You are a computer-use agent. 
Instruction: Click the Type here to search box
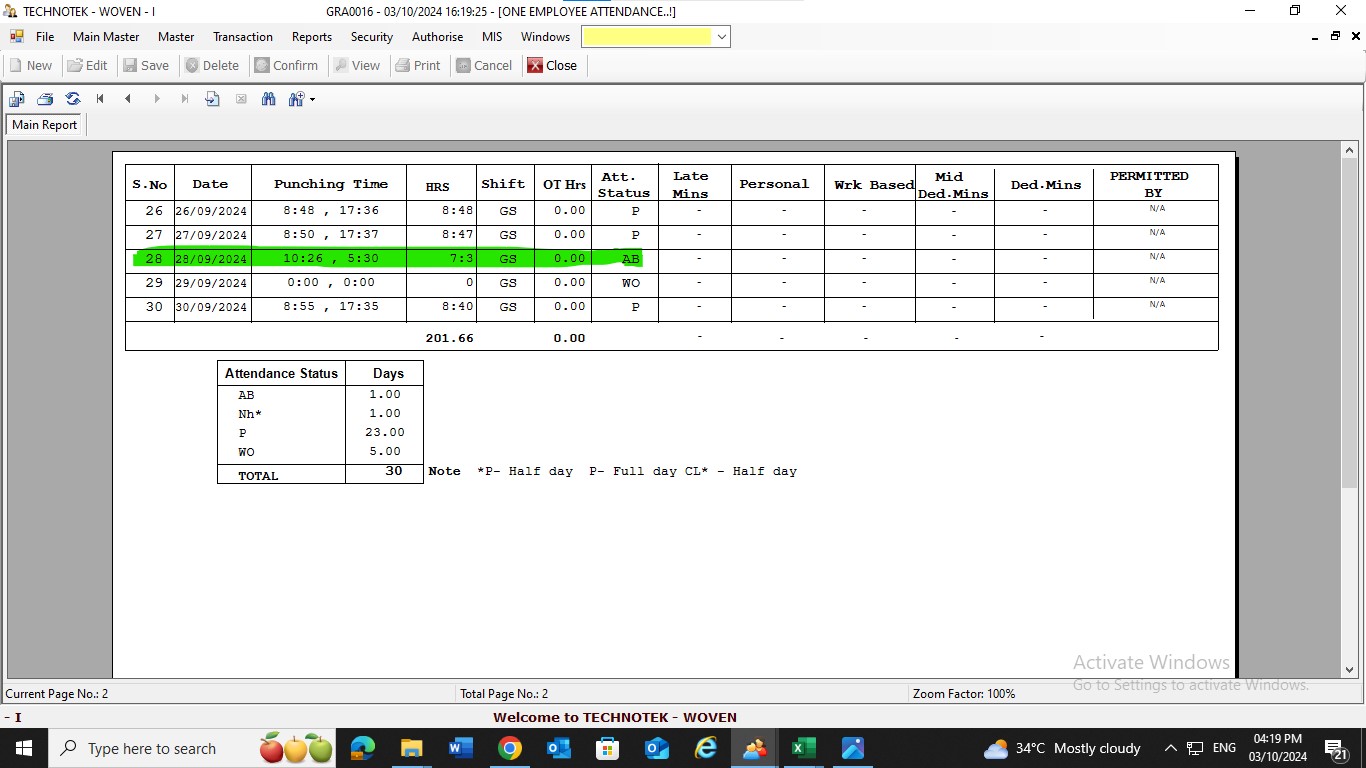tap(150, 748)
